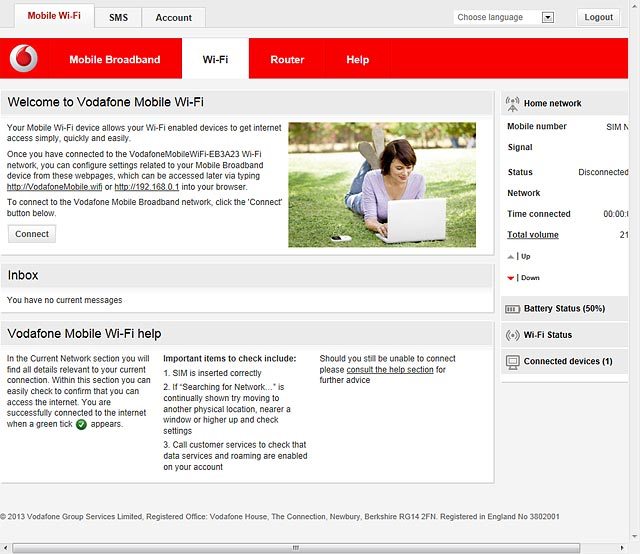Screen dimensions: 640x554
Task: Click the horizontal scrollbar thumb
Action: (x=296, y=548)
